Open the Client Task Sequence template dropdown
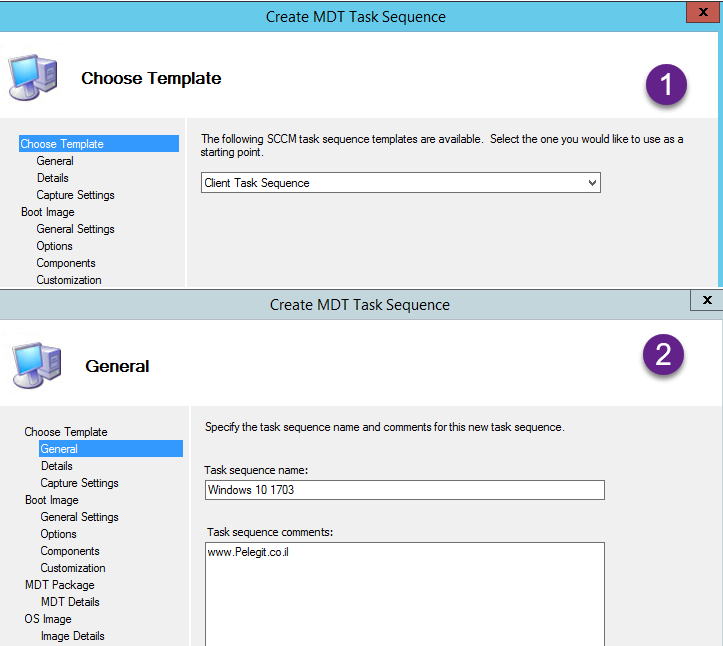 click(400, 183)
